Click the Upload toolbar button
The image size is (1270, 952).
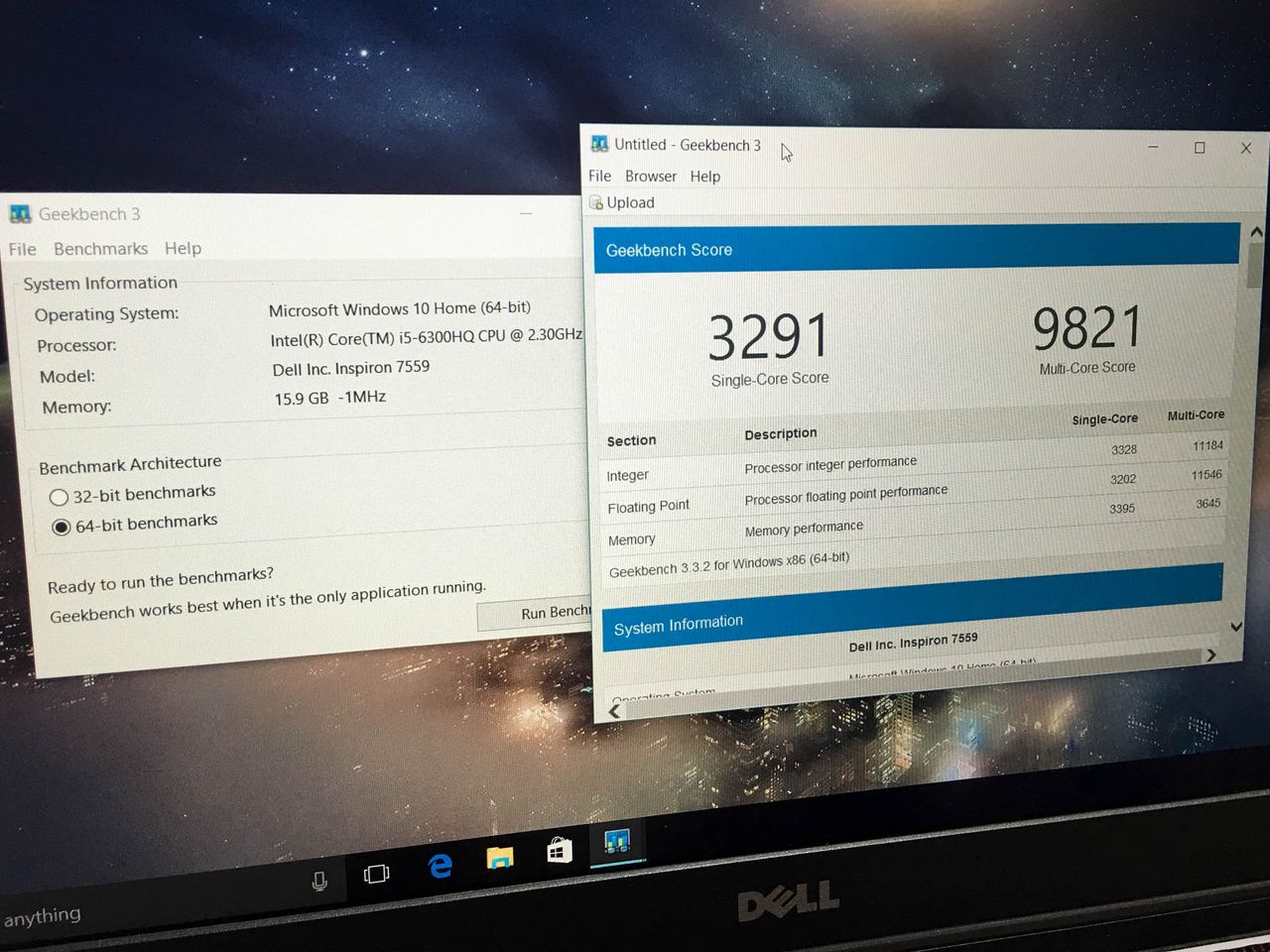pos(622,202)
